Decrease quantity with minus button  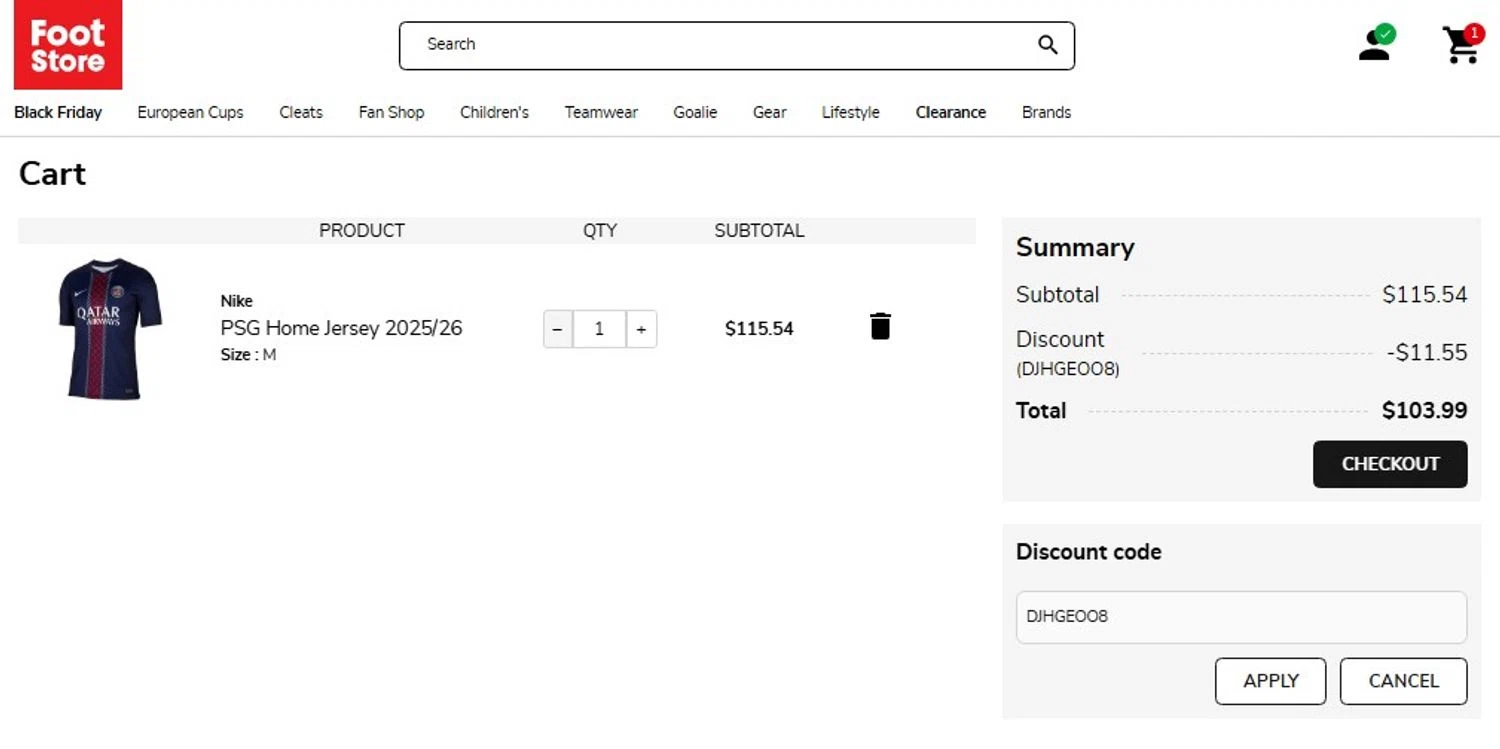558,329
